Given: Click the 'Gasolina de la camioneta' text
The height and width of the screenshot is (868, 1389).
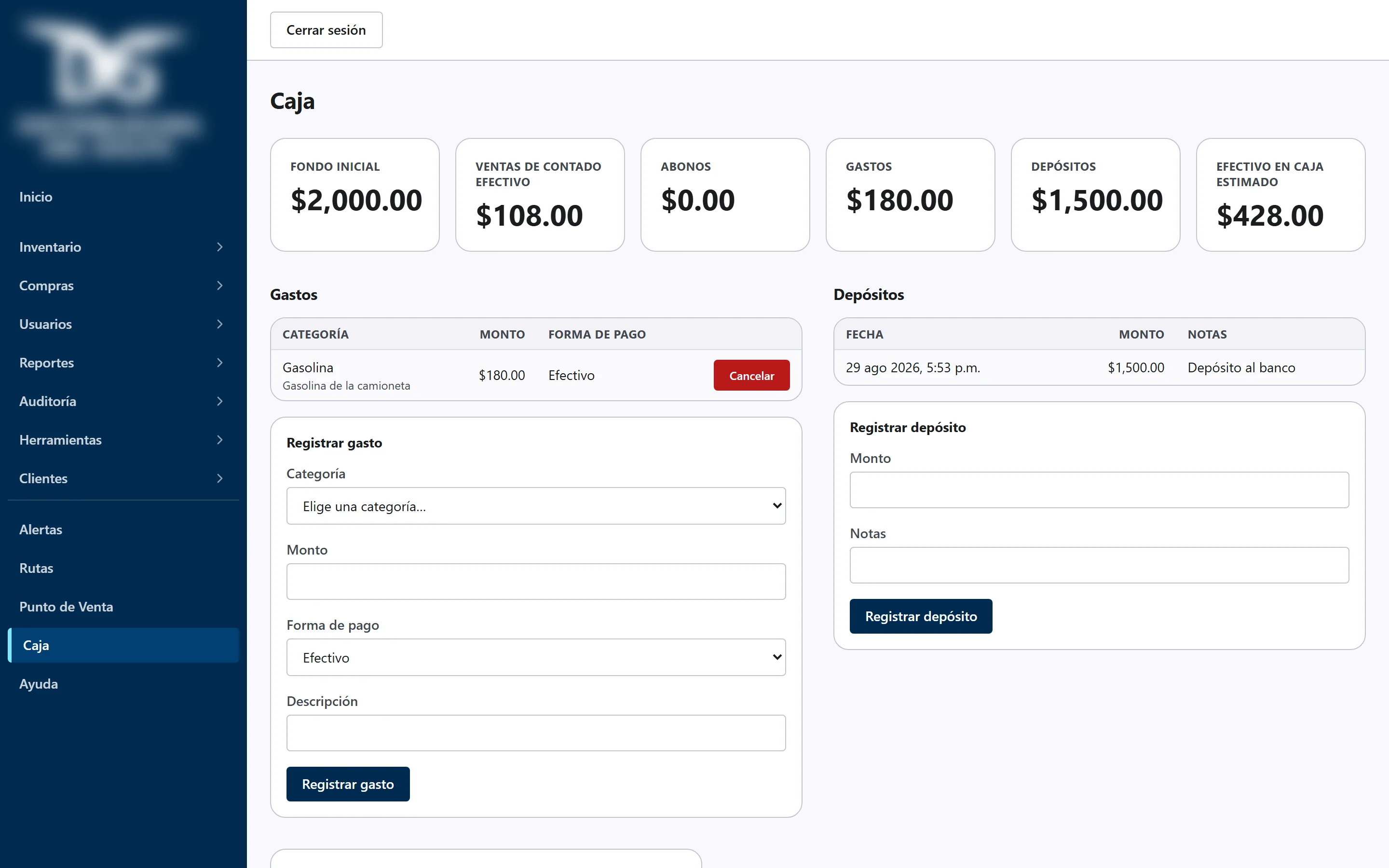Looking at the screenshot, I should point(346,386).
